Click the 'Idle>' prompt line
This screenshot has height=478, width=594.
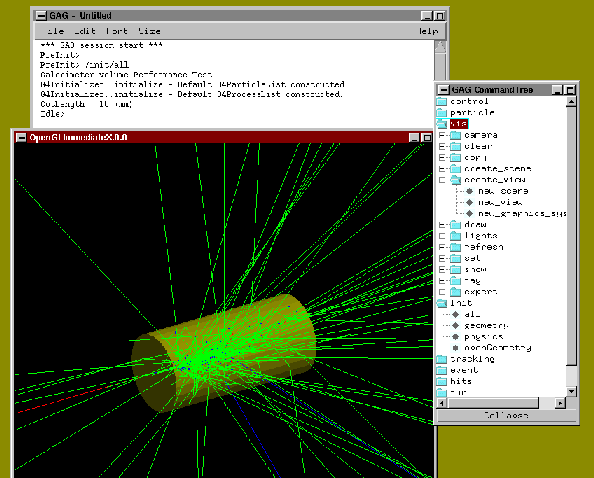[x=52, y=114]
